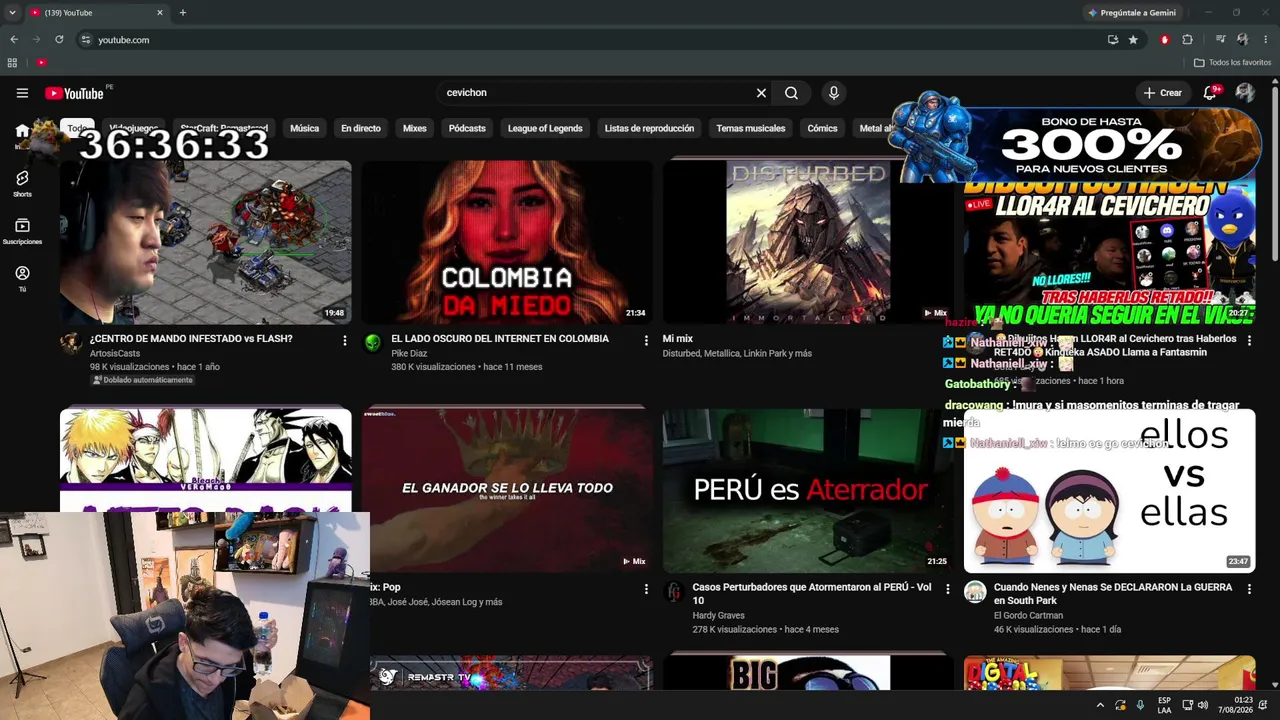Open the ArtosisCasts channel name link

pos(115,354)
